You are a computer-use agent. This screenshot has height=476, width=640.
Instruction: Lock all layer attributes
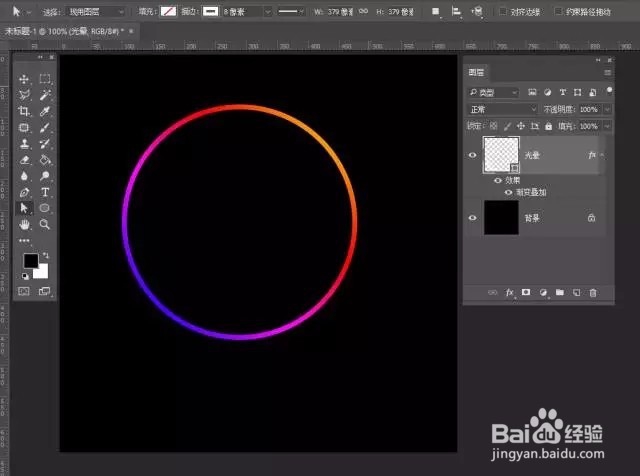(548, 126)
